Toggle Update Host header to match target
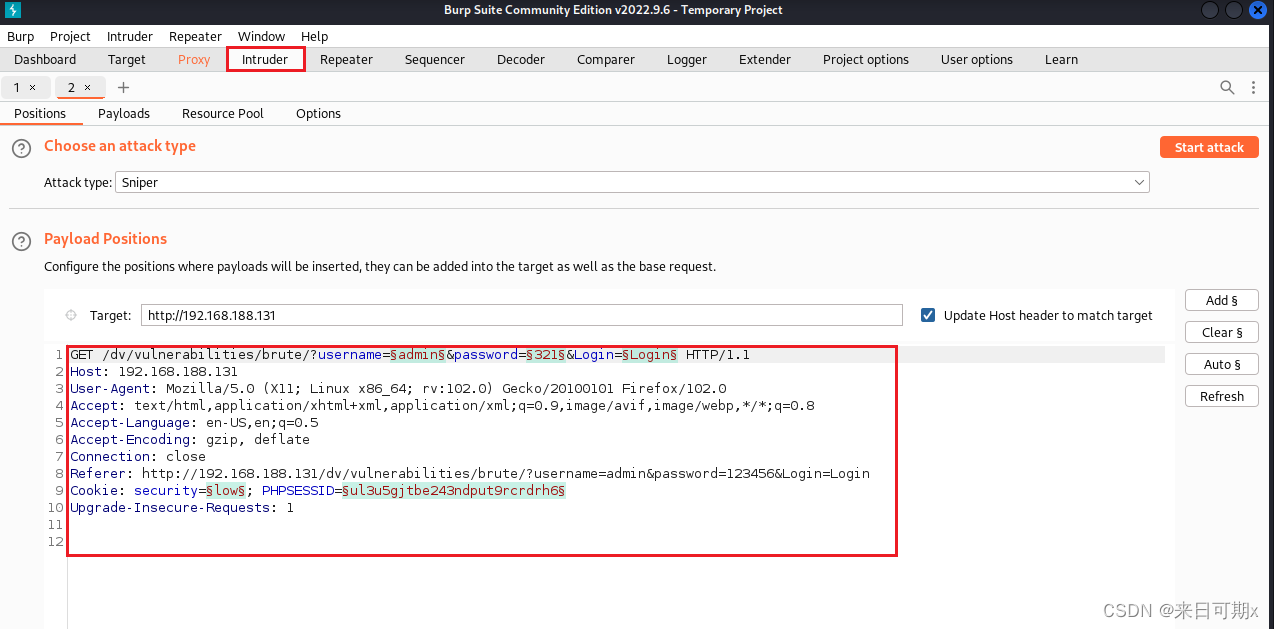Image resolution: width=1274 pixels, height=629 pixels. point(928,315)
